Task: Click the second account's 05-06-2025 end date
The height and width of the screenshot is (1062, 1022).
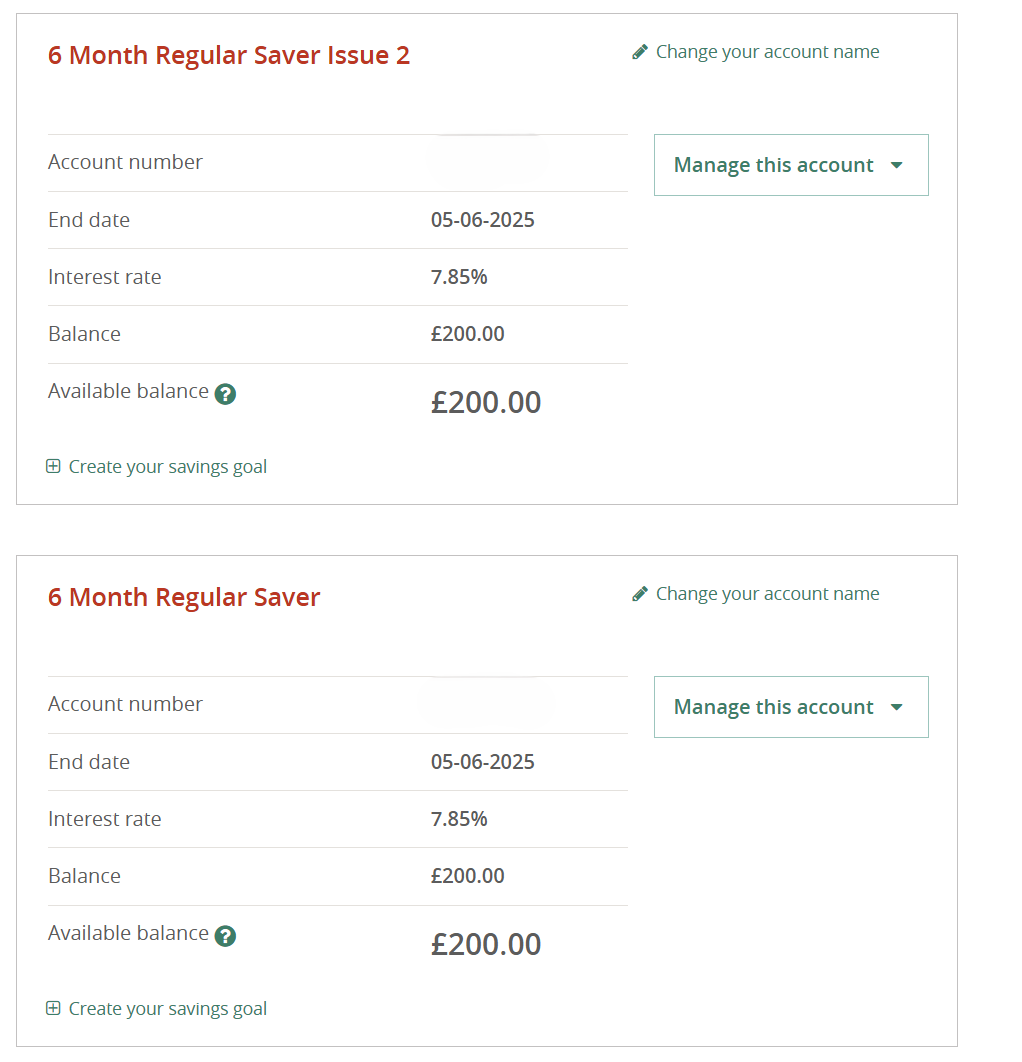Action: point(483,762)
